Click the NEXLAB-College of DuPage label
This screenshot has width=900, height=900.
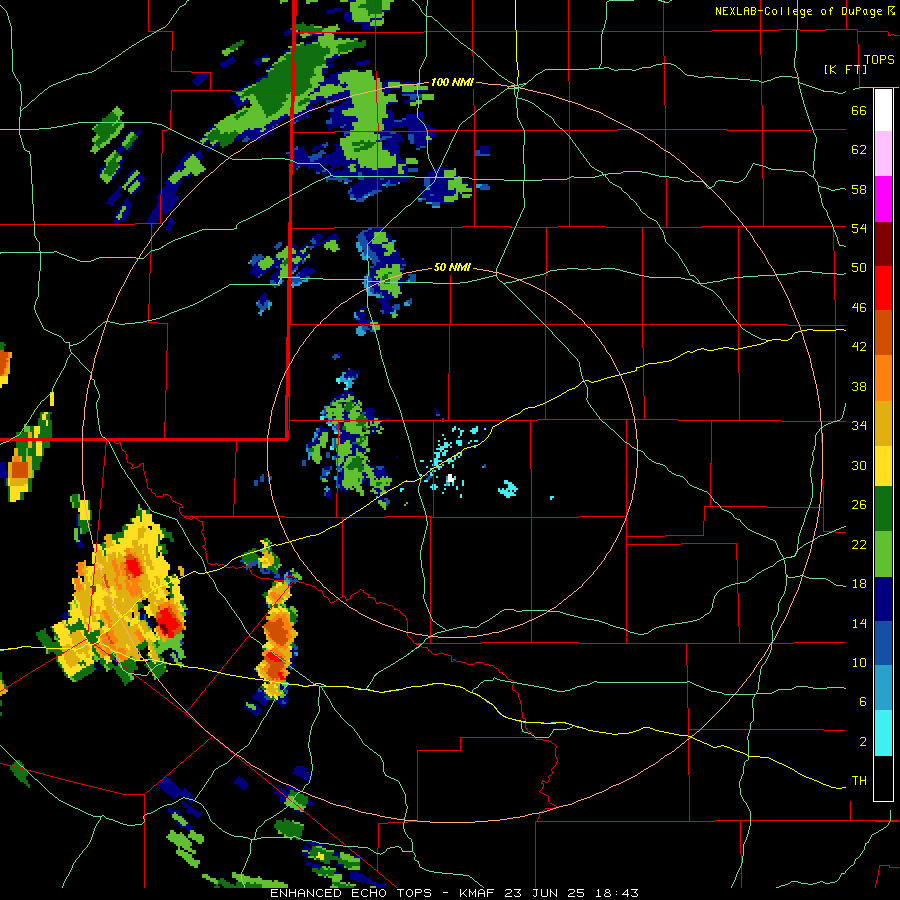point(798,11)
